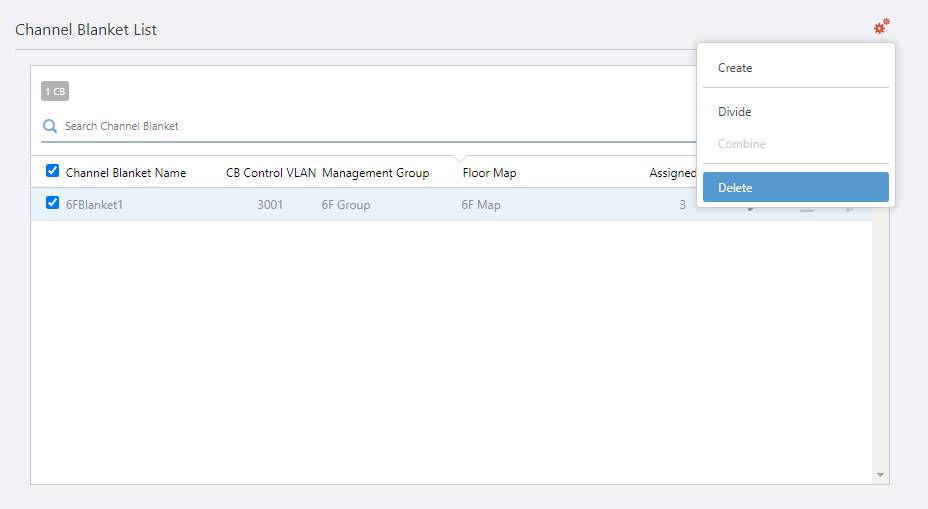Click the Assigned column header
The width and height of the screenshot is (928, 509).
(672, 173)
